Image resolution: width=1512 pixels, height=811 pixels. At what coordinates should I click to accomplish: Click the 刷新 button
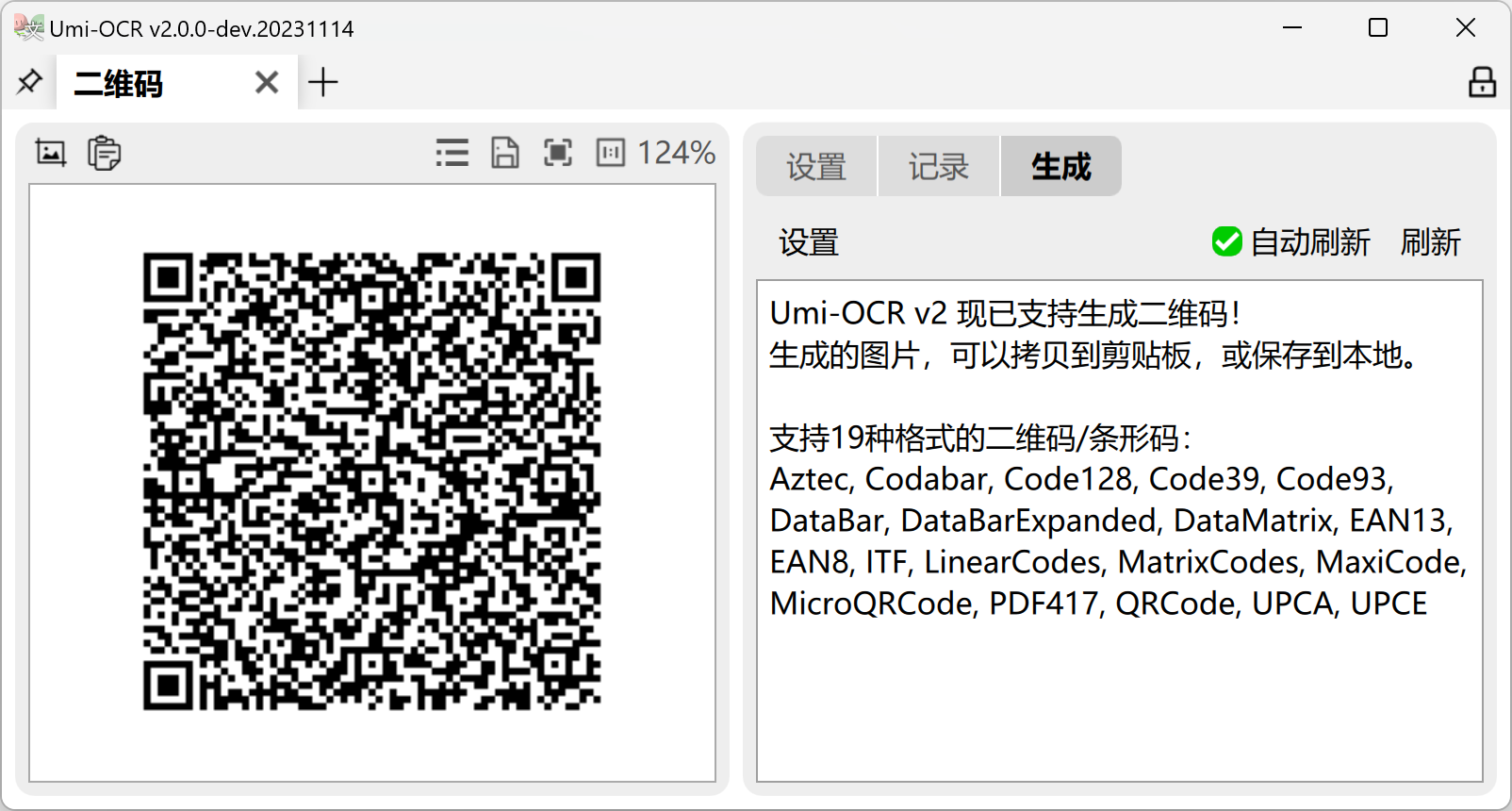pyautogui.click(x=1430, y=242)
